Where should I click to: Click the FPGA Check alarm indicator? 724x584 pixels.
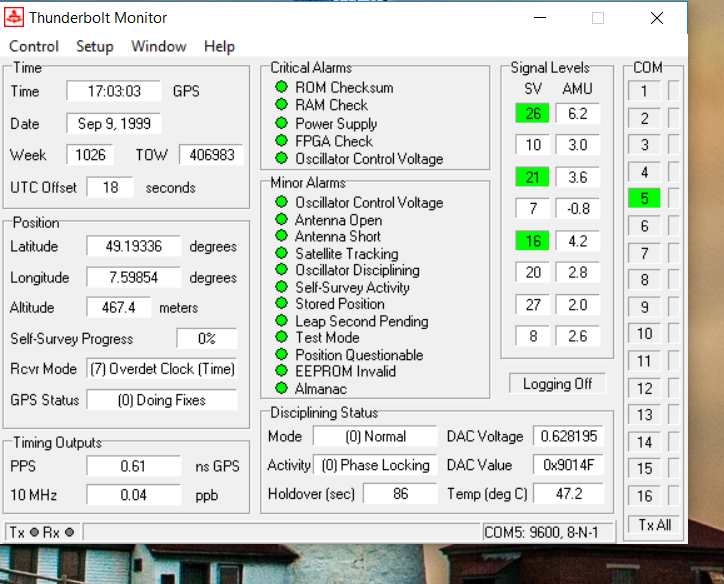pyautogui.click(x=281, y=140)
